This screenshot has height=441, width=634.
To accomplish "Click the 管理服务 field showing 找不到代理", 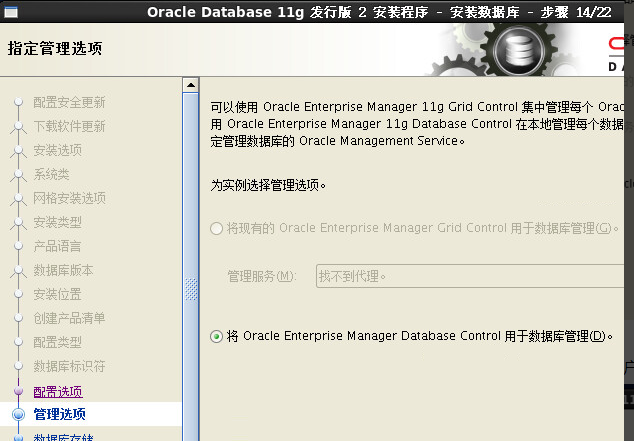I will [x=470, y=276].
